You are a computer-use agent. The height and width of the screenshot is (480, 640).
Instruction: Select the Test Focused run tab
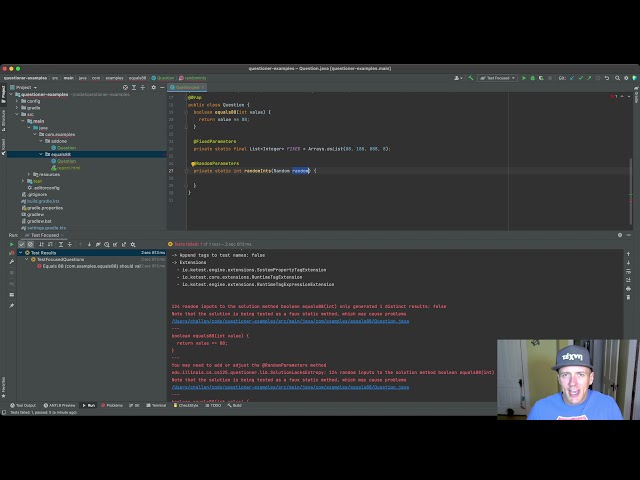coord(44,235)
